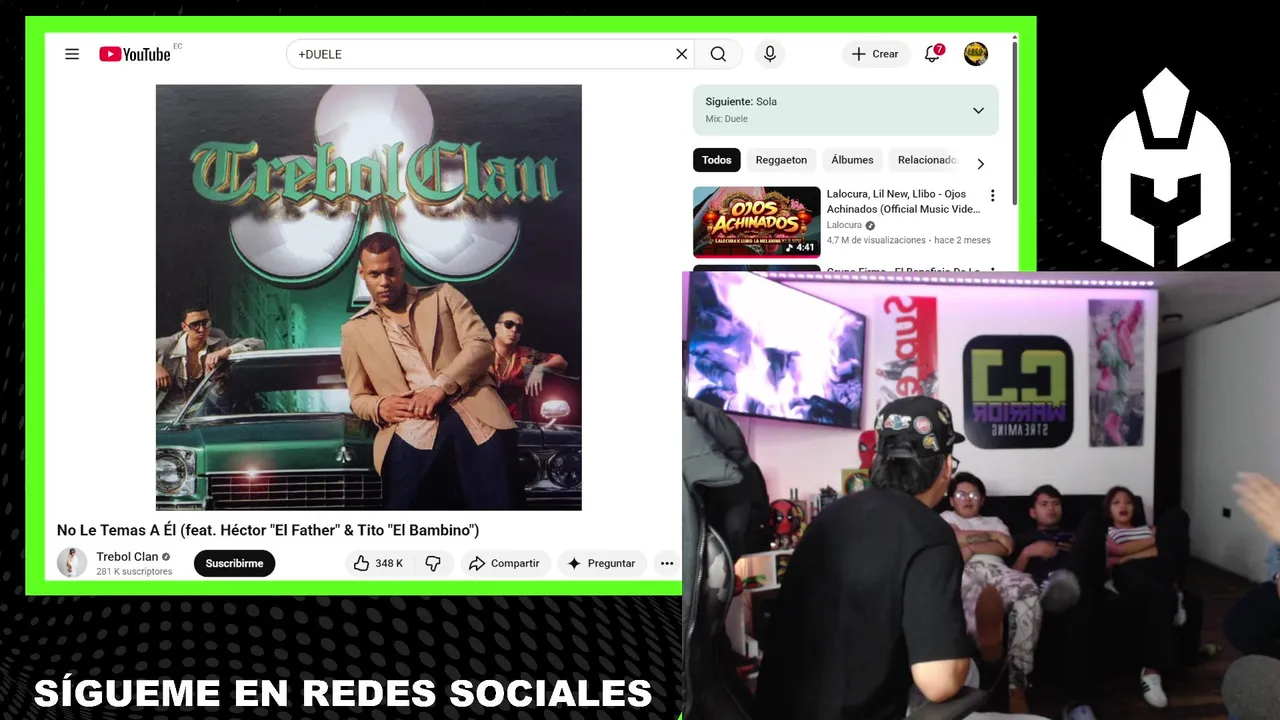The image size is (1280, 720).
Task: Click the 281 K suscriptores text
Action: (134, 572)
